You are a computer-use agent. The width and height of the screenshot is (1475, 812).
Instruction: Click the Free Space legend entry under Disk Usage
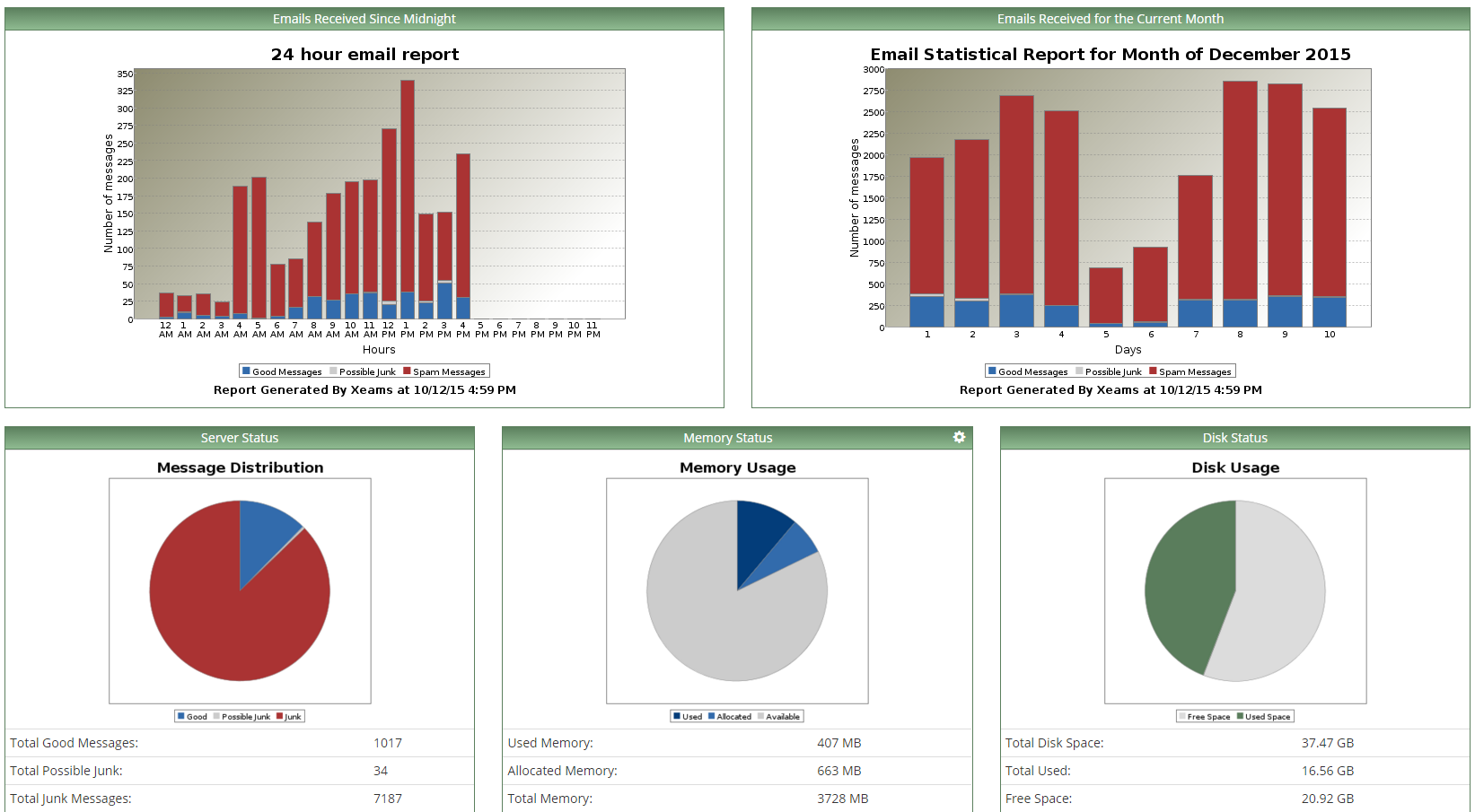[1204, 717]
